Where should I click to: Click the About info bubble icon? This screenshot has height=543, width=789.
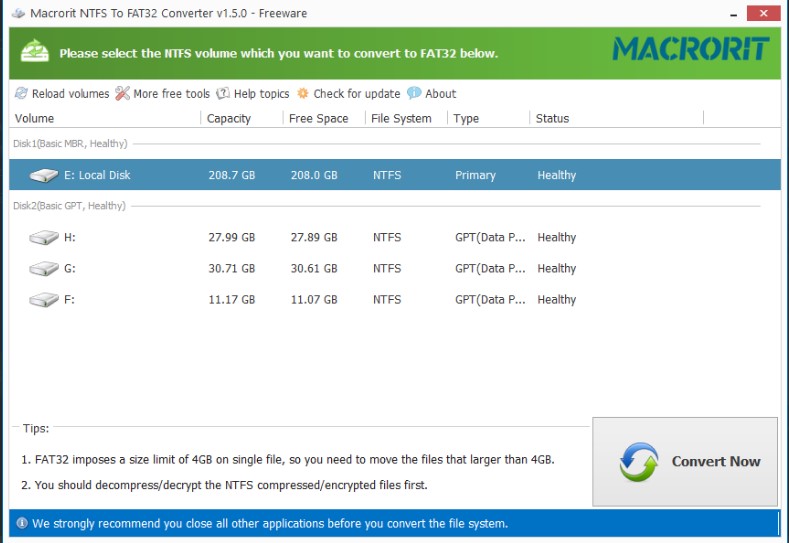pyautogui.click(x=414, y=93)
